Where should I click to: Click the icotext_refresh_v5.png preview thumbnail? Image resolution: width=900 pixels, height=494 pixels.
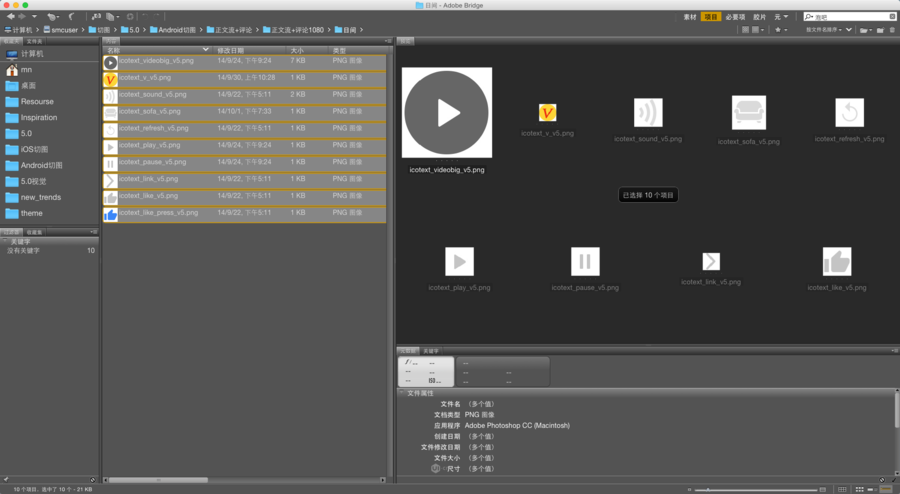click(x=849, y=112)
